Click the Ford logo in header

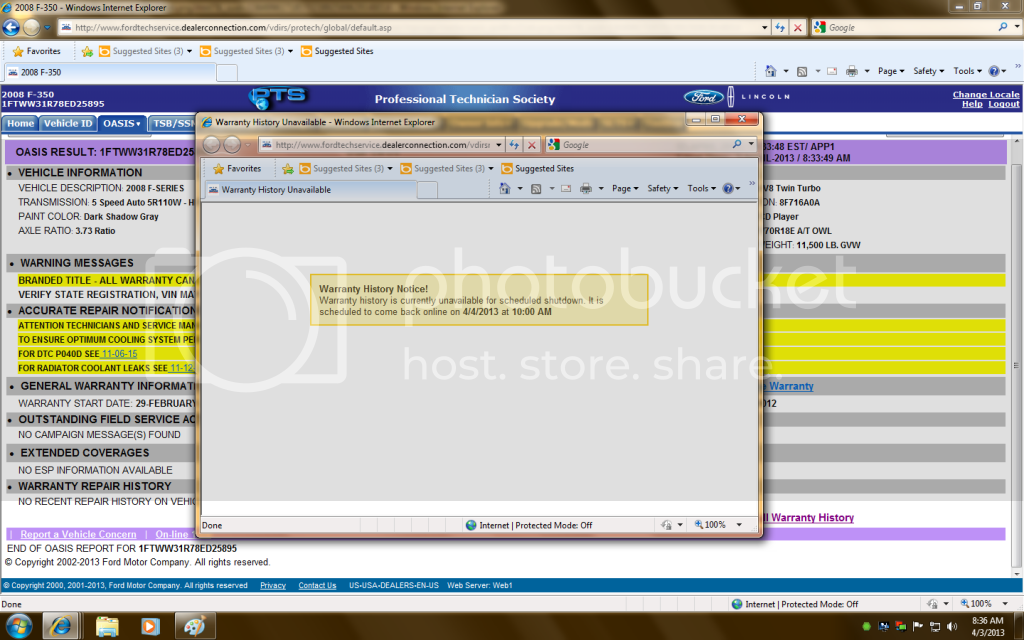(703, 97)
